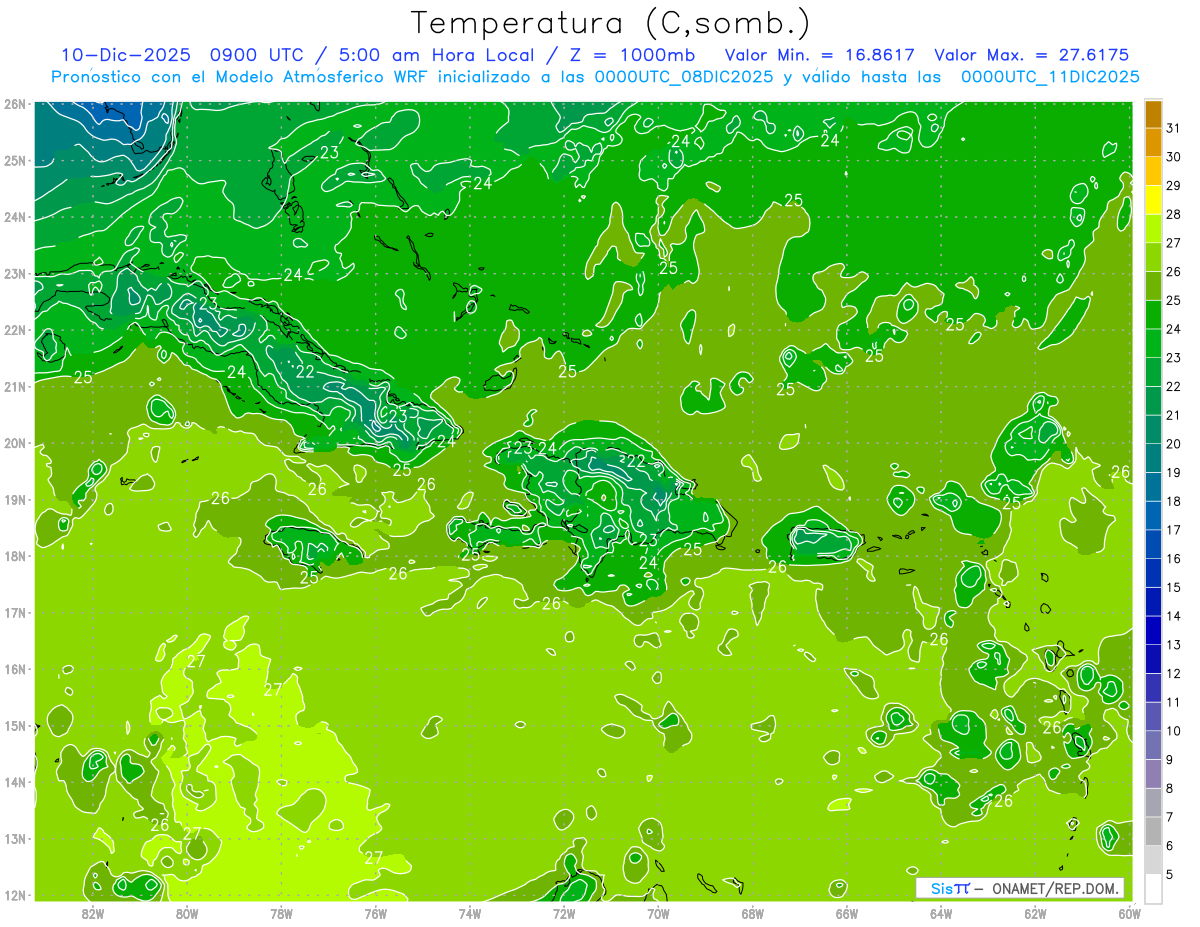The height and width of the screenshot is (927, 1200).
Task: Click the colorbar legend label "12"
Action: coord(1173,674)
